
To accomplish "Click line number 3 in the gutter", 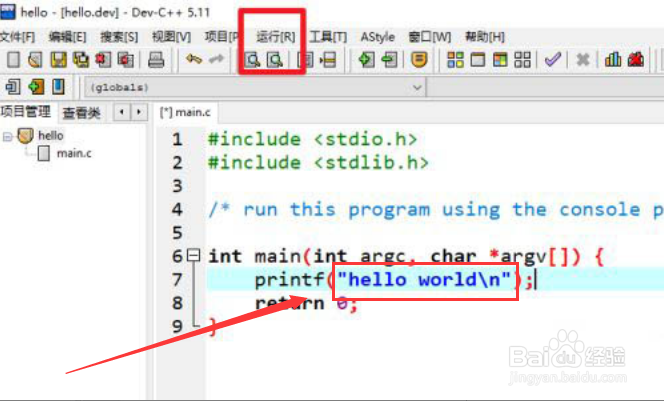I will coord(177,186).
